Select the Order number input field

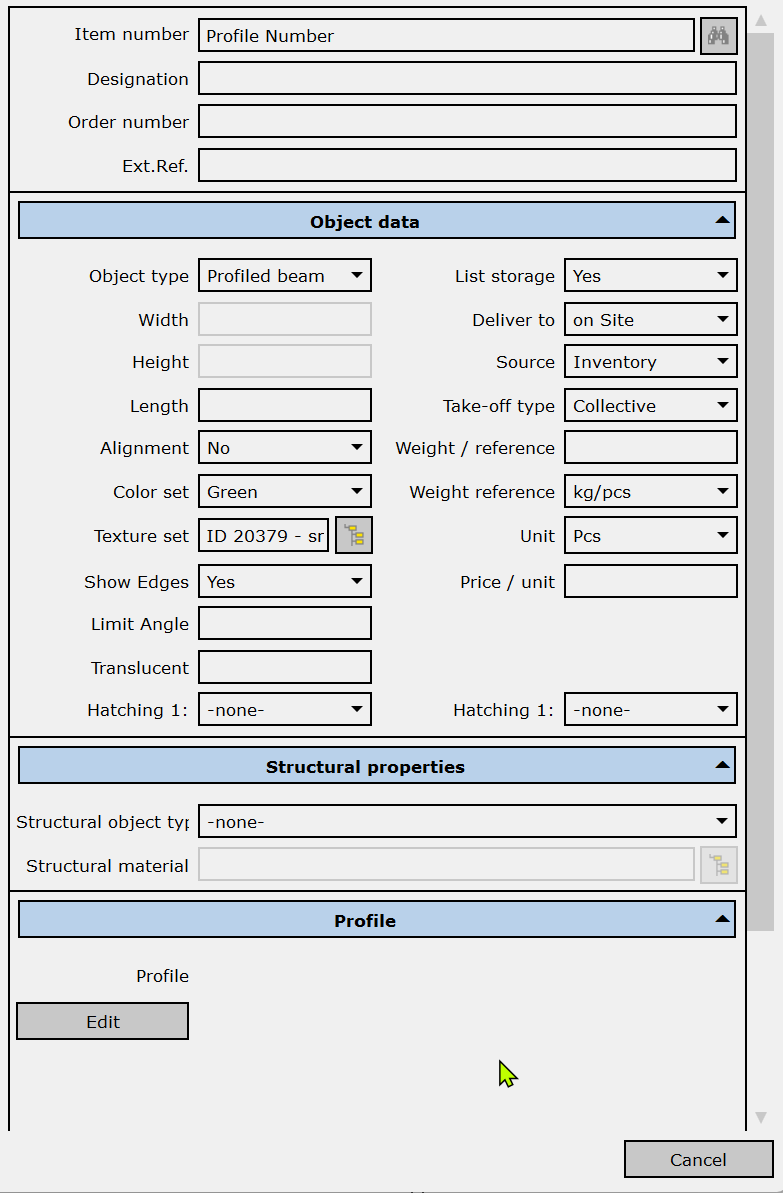tap(467, 122)
